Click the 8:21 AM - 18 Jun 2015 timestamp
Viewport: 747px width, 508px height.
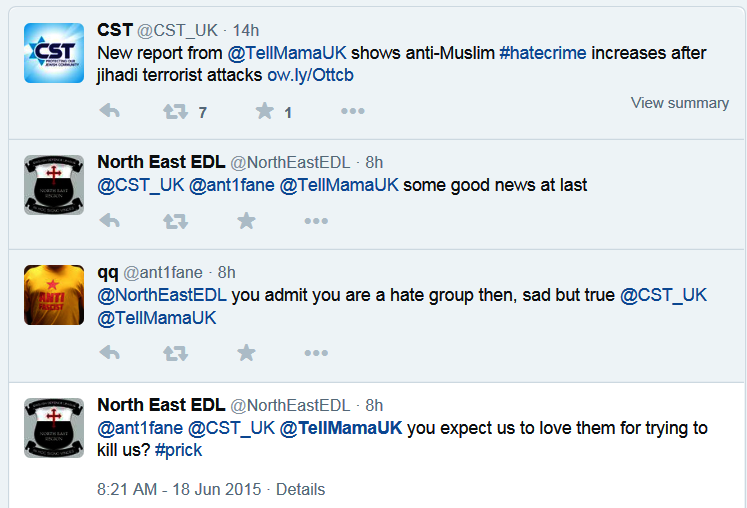tap(179, 490)
